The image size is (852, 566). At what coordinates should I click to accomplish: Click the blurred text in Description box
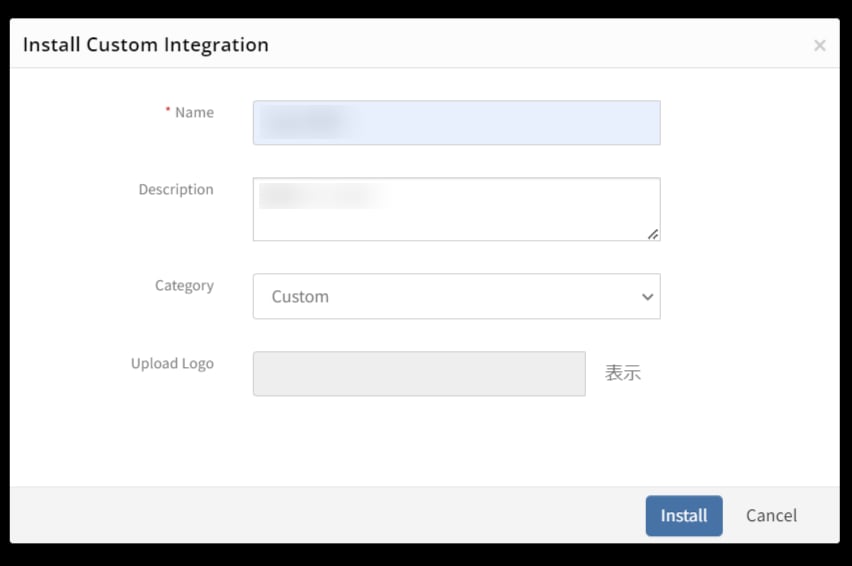323,196
